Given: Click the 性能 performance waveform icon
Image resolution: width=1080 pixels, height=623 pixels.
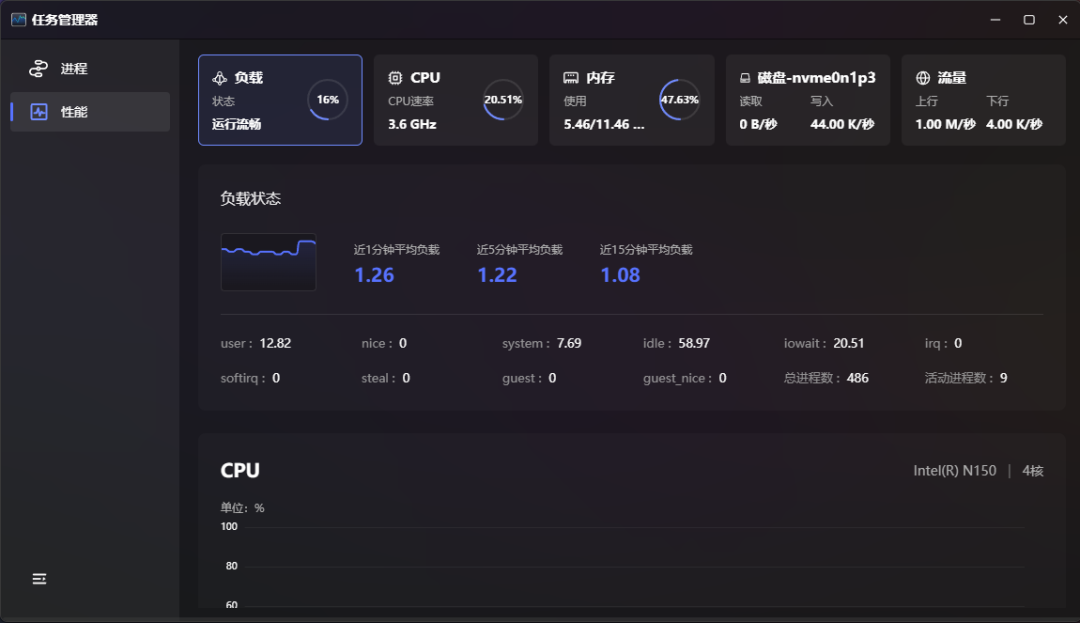Looking at the screenshot, I should pyautogui.click(x=39, y=112).
